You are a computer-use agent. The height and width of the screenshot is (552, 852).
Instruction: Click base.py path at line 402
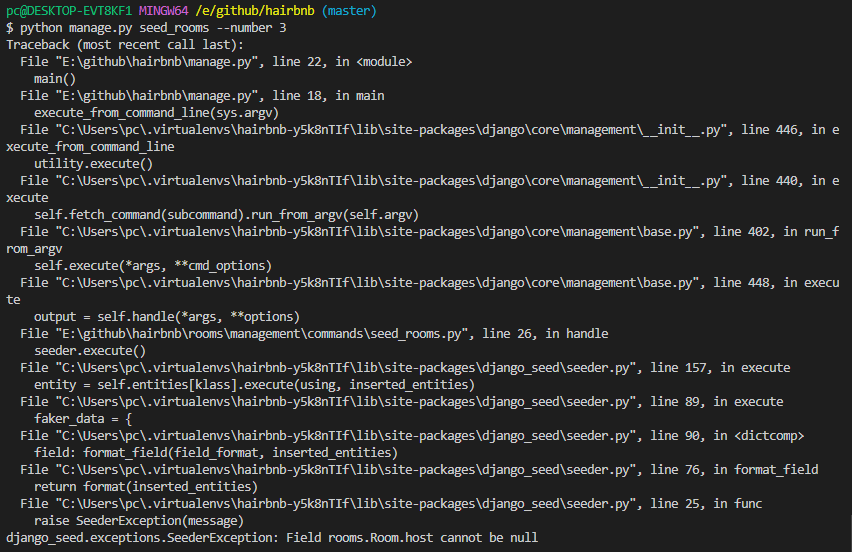(x=377, y=232)
